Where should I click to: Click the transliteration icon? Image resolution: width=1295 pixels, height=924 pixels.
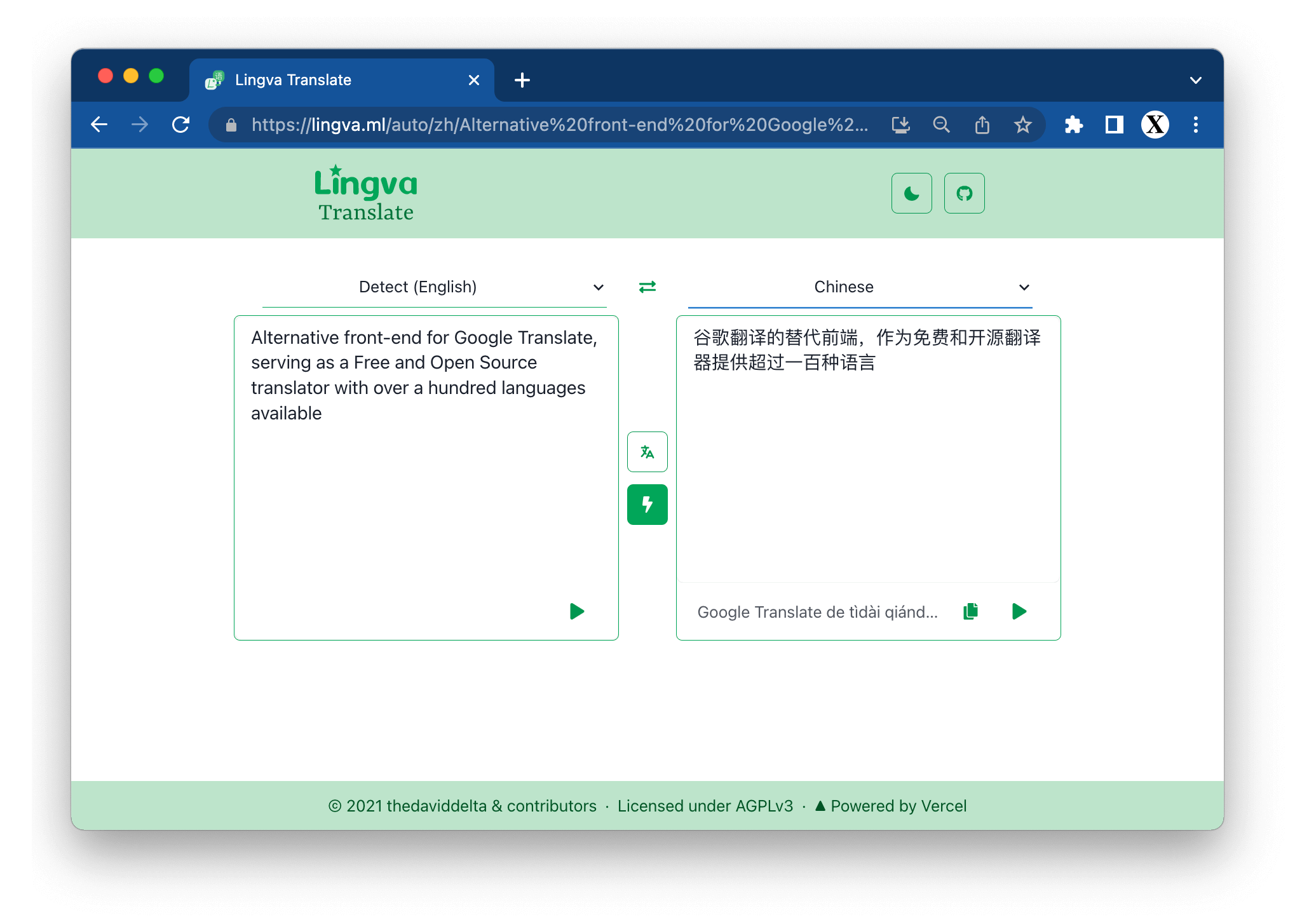647,452
